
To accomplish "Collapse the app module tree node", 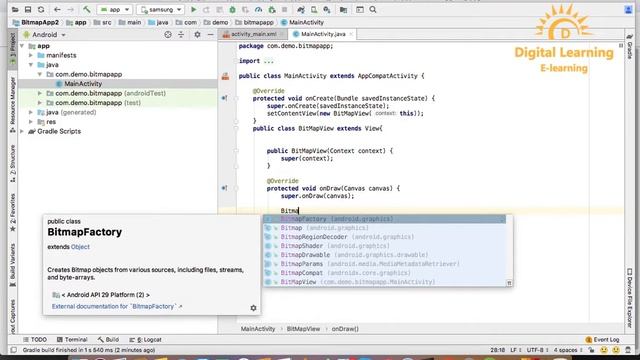I will point(22,46).
